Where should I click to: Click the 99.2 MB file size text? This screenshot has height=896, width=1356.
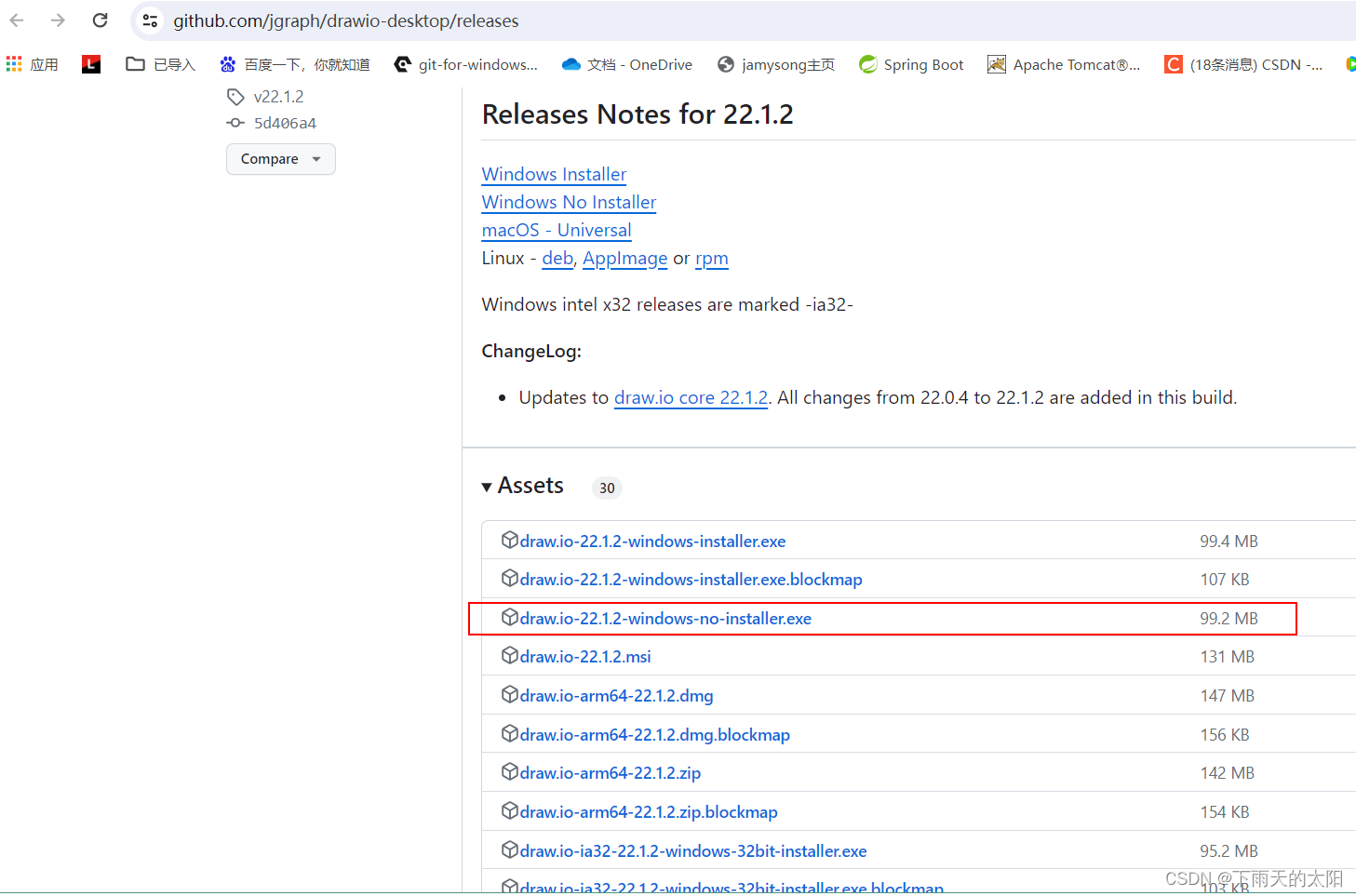1228,619
